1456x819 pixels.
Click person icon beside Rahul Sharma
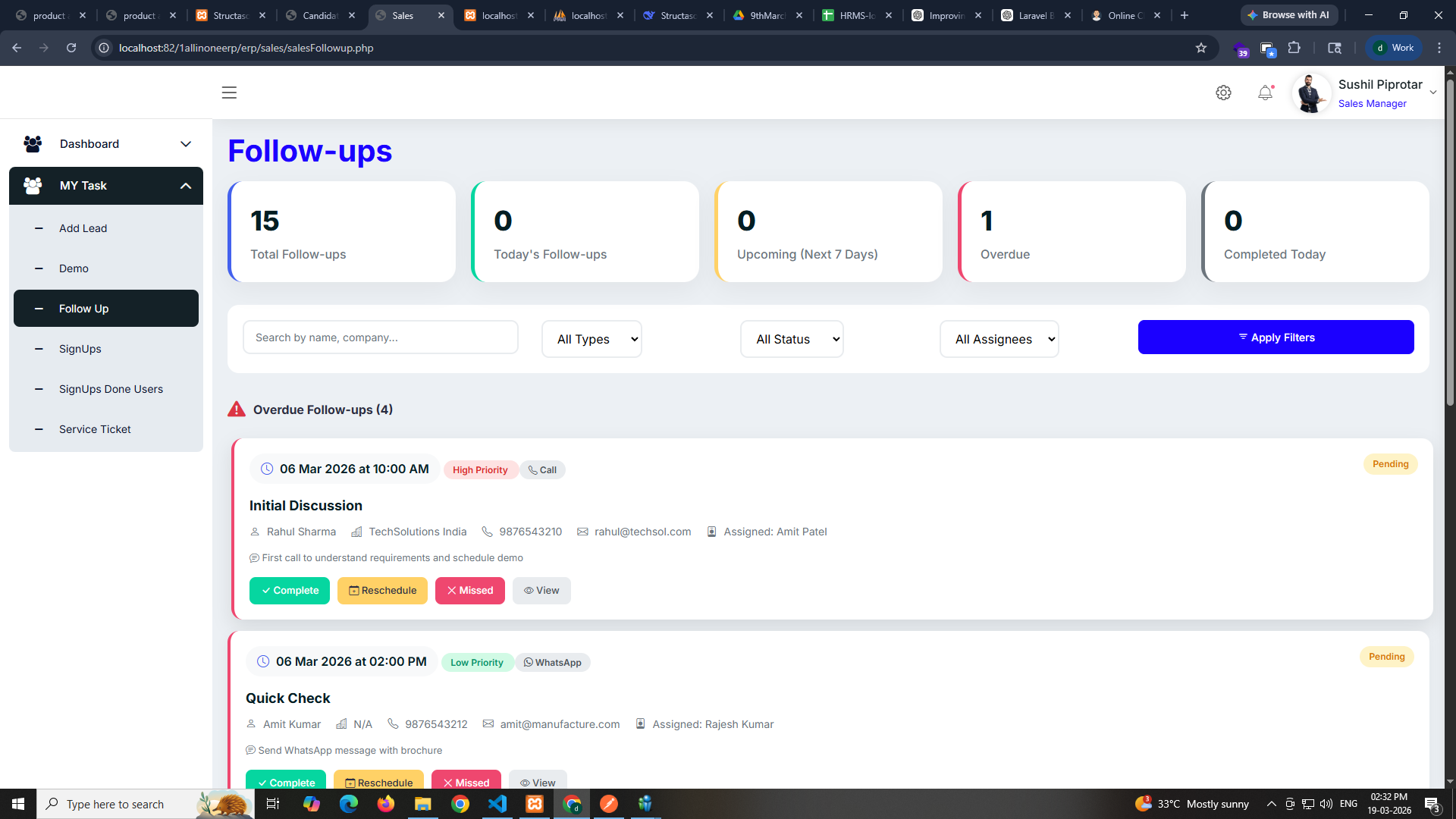tap(255, 532)
